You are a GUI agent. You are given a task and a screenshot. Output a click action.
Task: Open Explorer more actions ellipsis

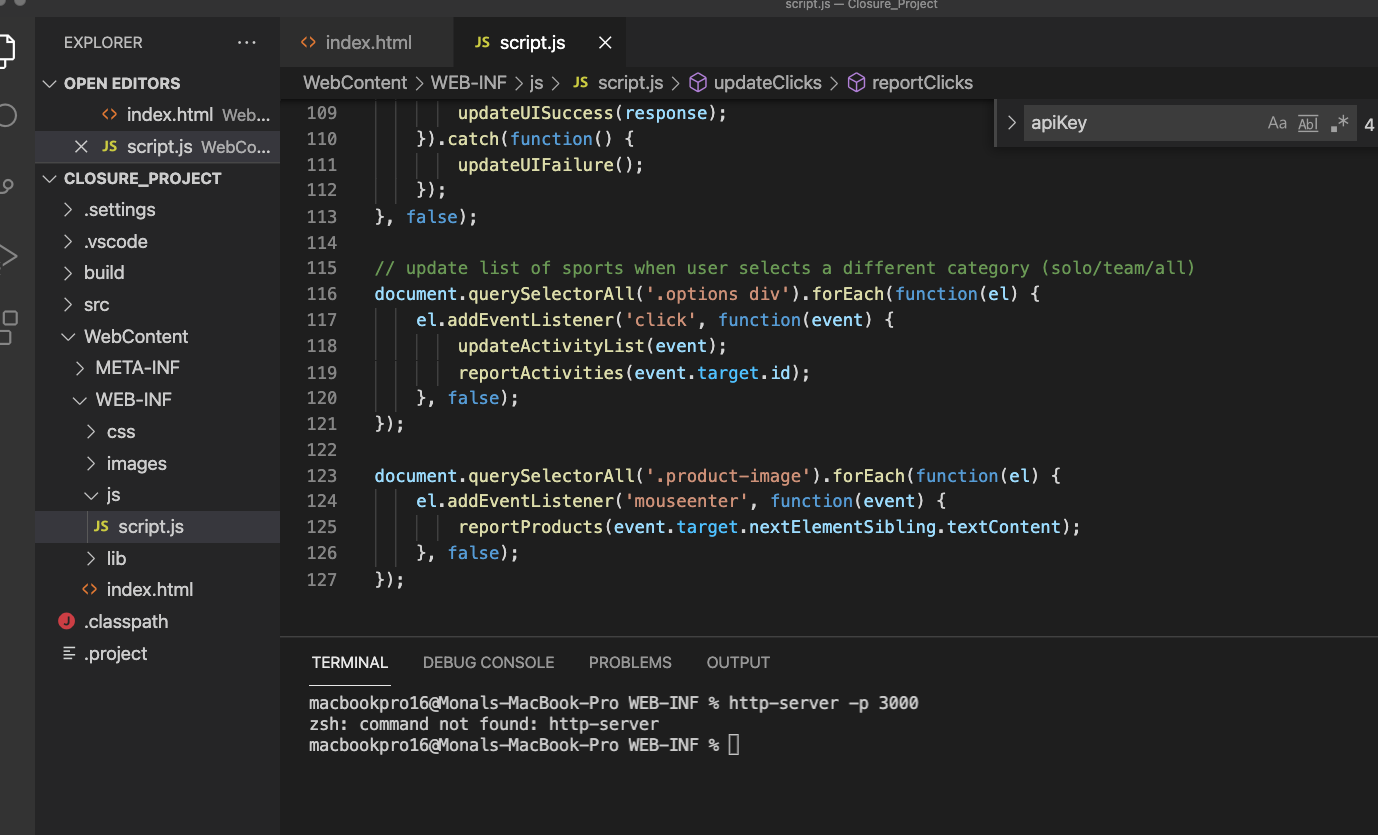point(246,43)
